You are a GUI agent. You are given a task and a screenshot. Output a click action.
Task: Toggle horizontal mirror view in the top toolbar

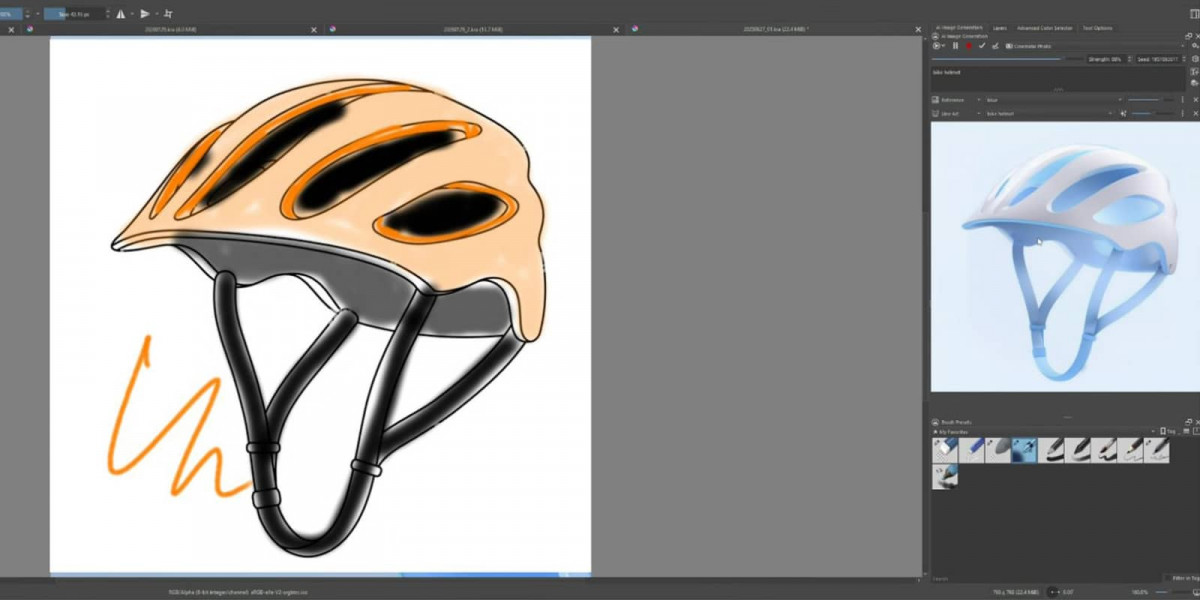point(120,14)
